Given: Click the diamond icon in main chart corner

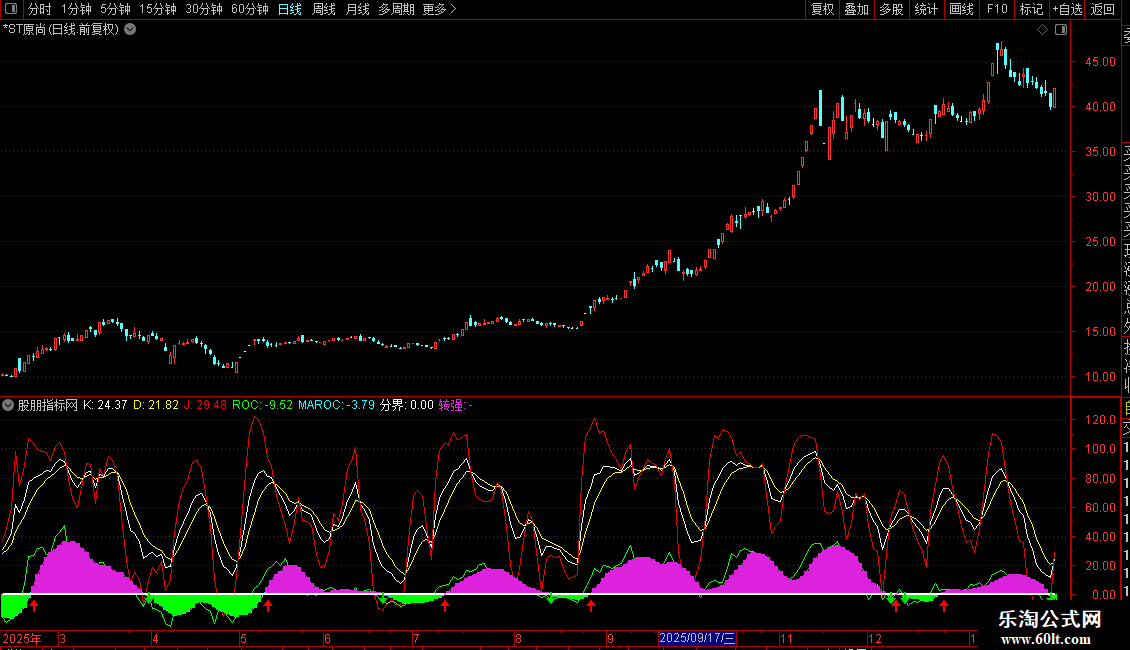Looking at the screenshot, I should point(1042,30).
